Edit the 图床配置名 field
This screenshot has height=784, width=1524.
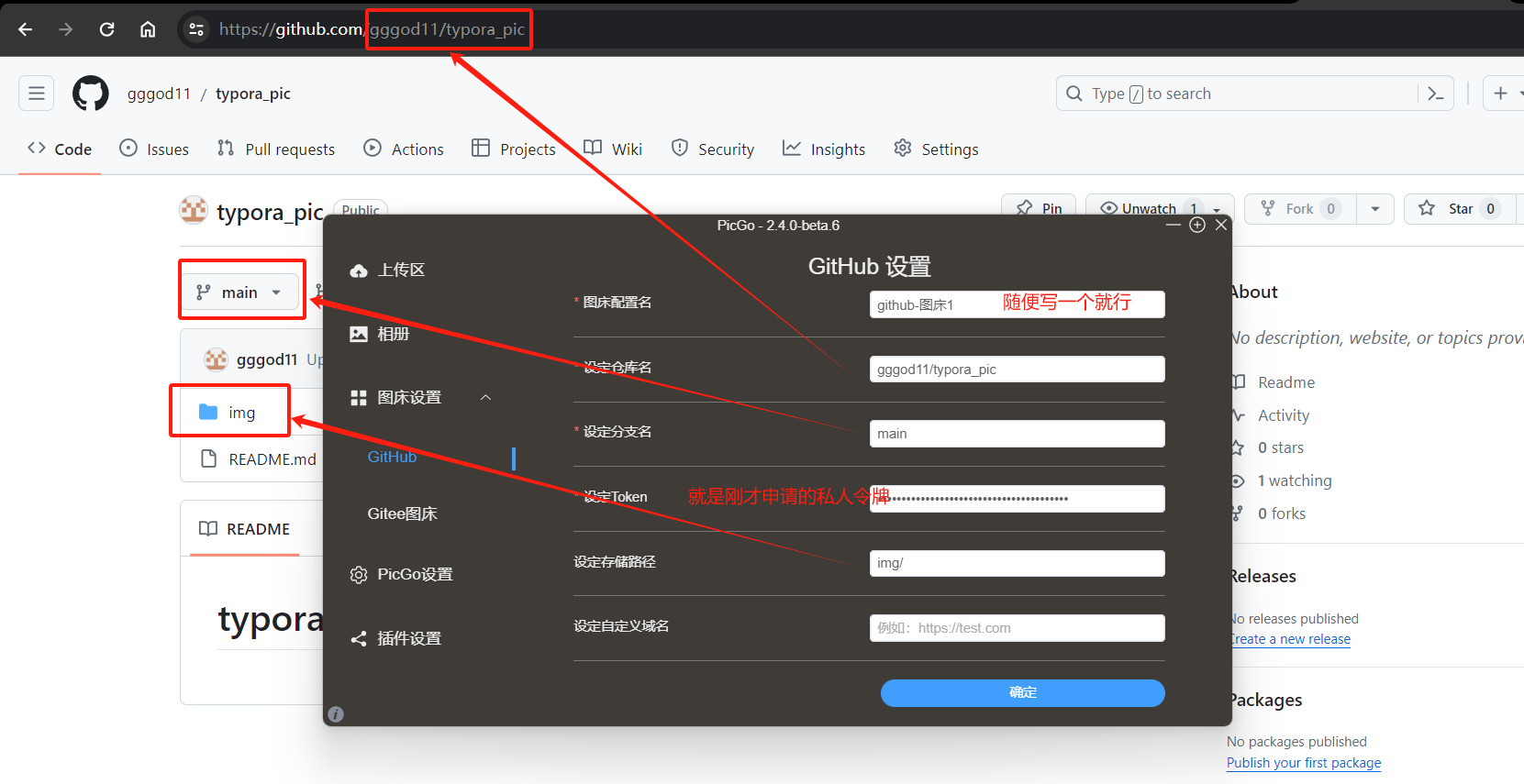[x=1017, y=304]
